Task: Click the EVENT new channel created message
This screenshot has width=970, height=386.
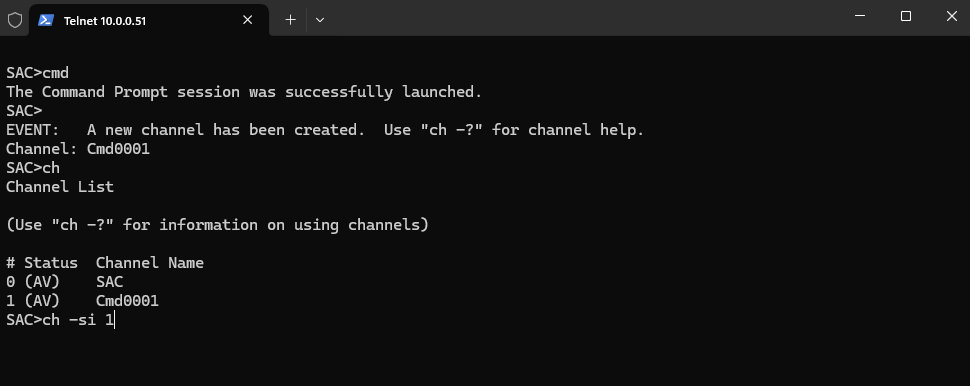Action: coord(325,130)
